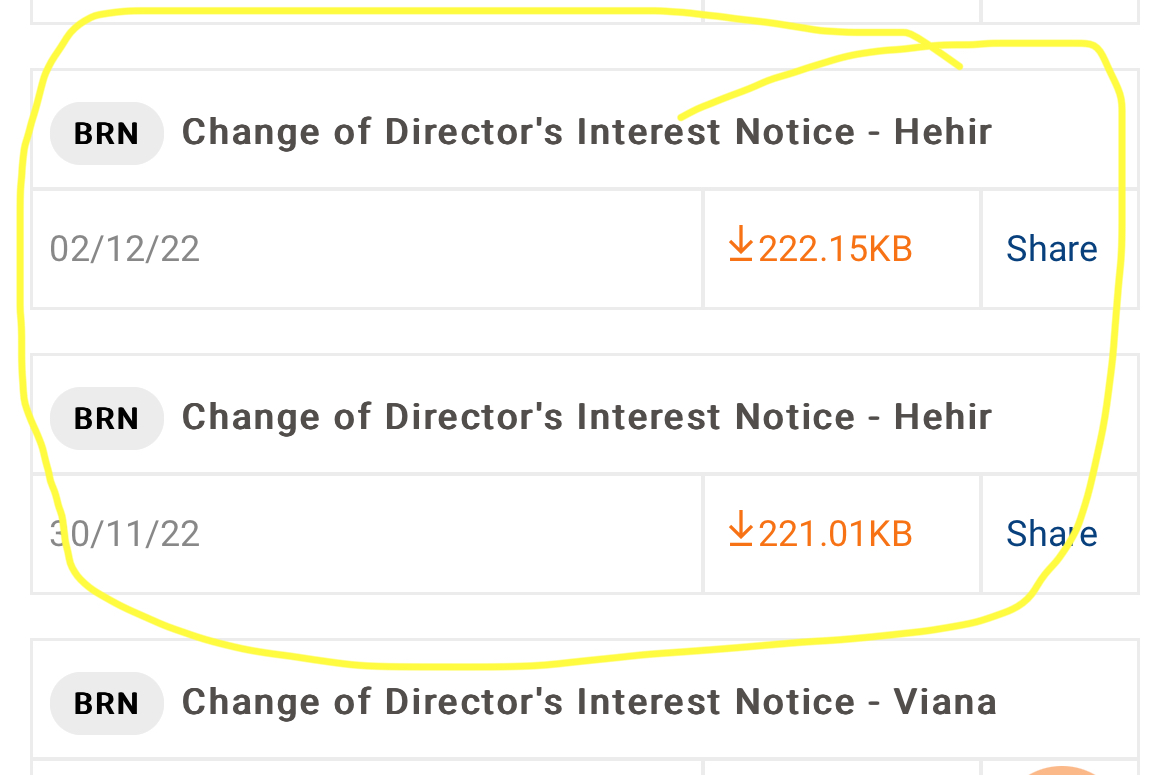Tap BRN badge on the Viana notice

(x=106, y=703)
